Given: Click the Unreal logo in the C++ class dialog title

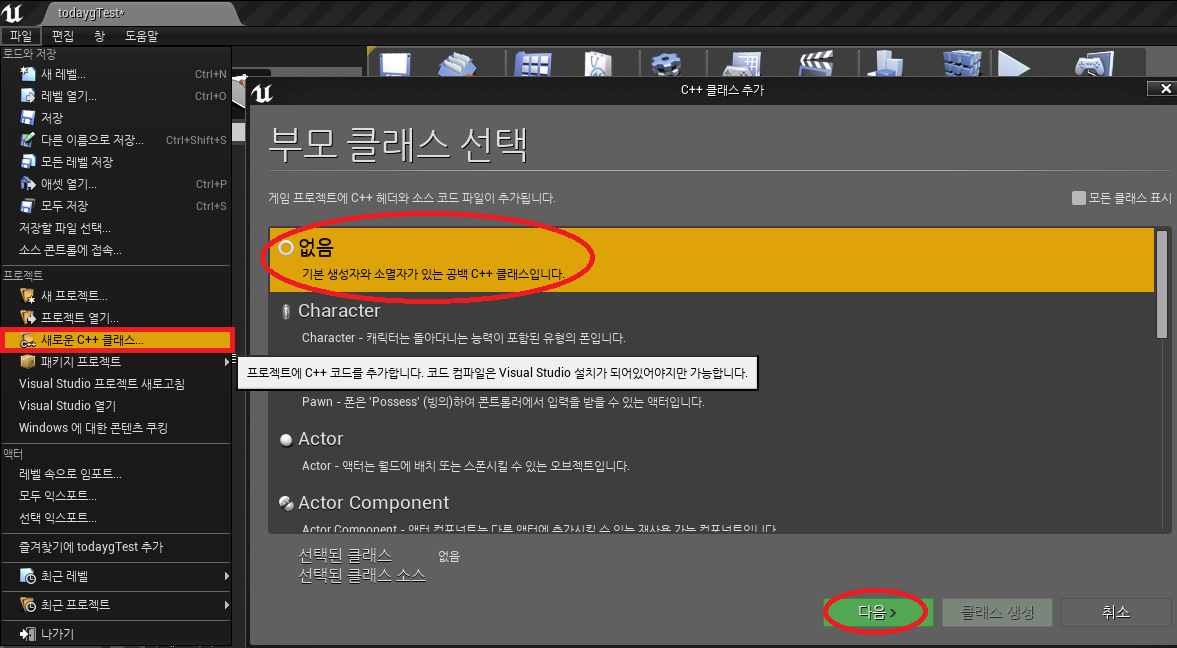Looking at the screenshot, I should [x=262, y=91].
